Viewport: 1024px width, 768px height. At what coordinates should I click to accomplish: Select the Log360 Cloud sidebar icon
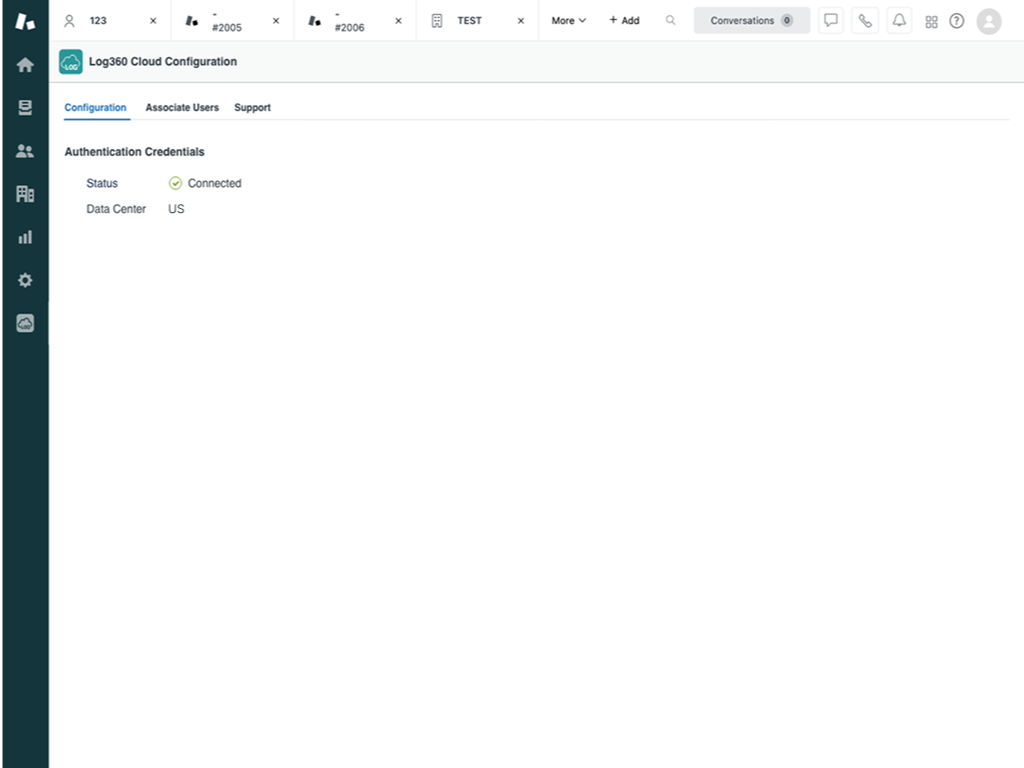coord(25,323)
